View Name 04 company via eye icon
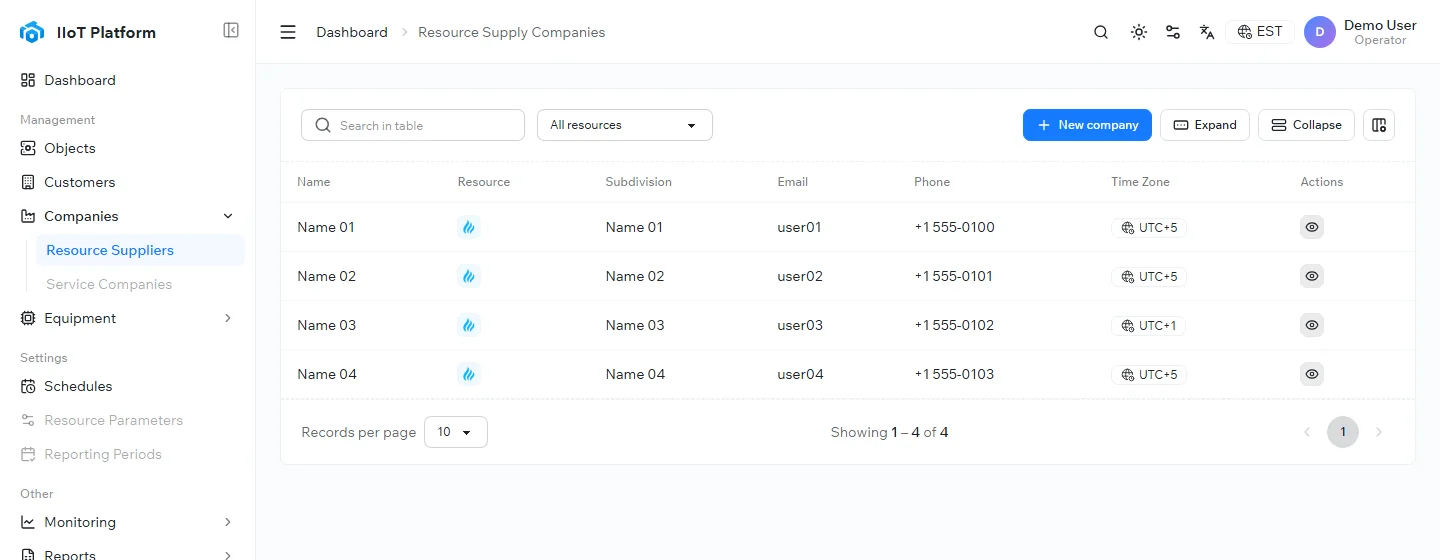This screenshot has height=560, width=1440. (x=1312, y=374)
